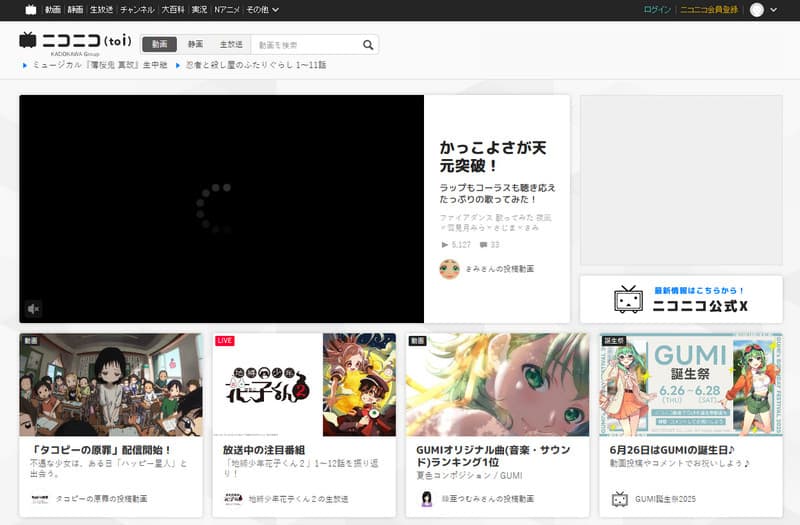Screen dimensions: 800x525
Task: Open the Nアニメ top menu item
Action: point(227,10)
